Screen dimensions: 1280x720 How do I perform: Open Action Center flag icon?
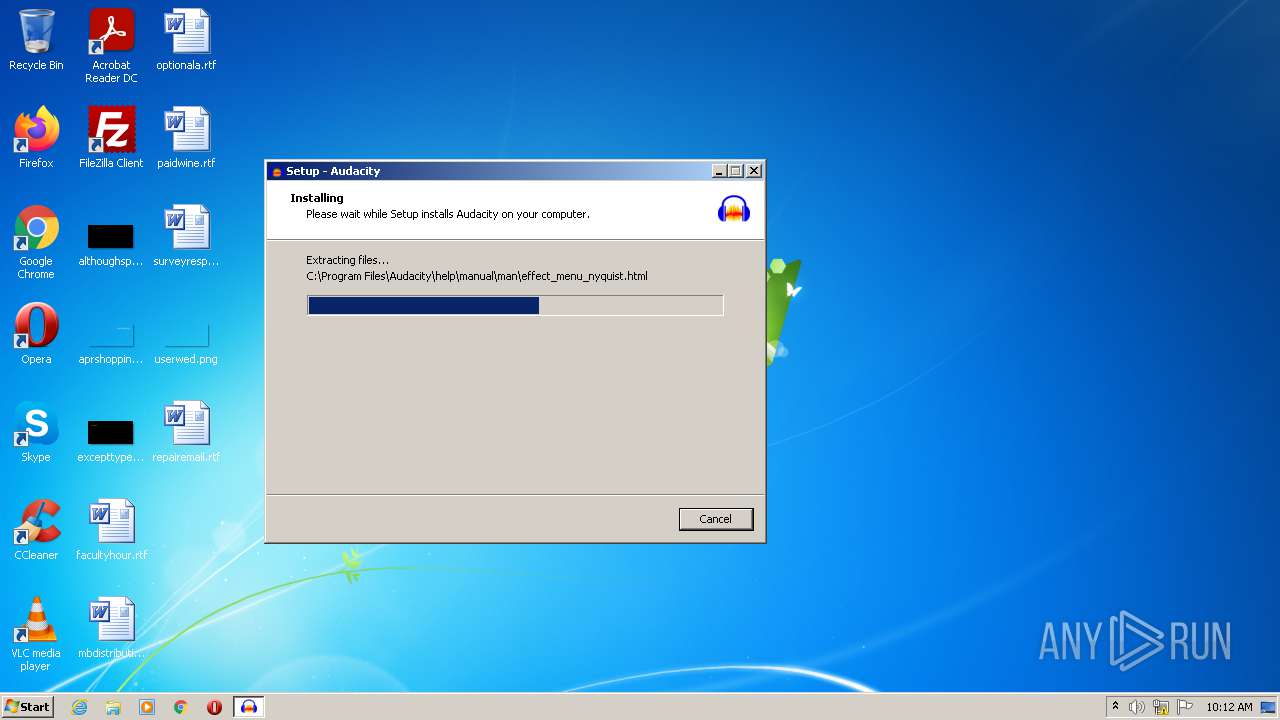[1185, 707]
